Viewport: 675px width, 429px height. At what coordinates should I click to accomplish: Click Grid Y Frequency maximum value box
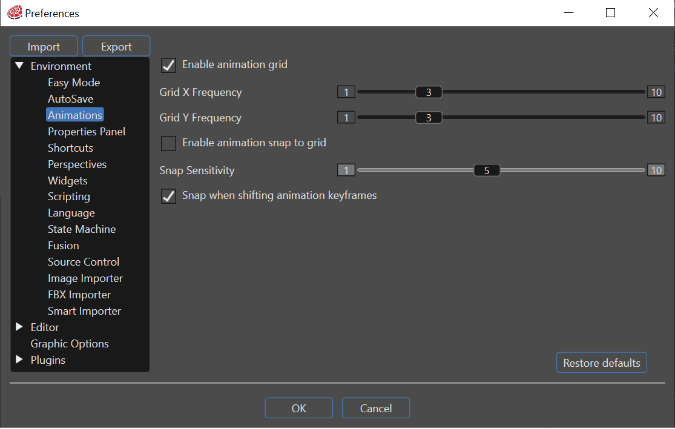pos(656,118)
